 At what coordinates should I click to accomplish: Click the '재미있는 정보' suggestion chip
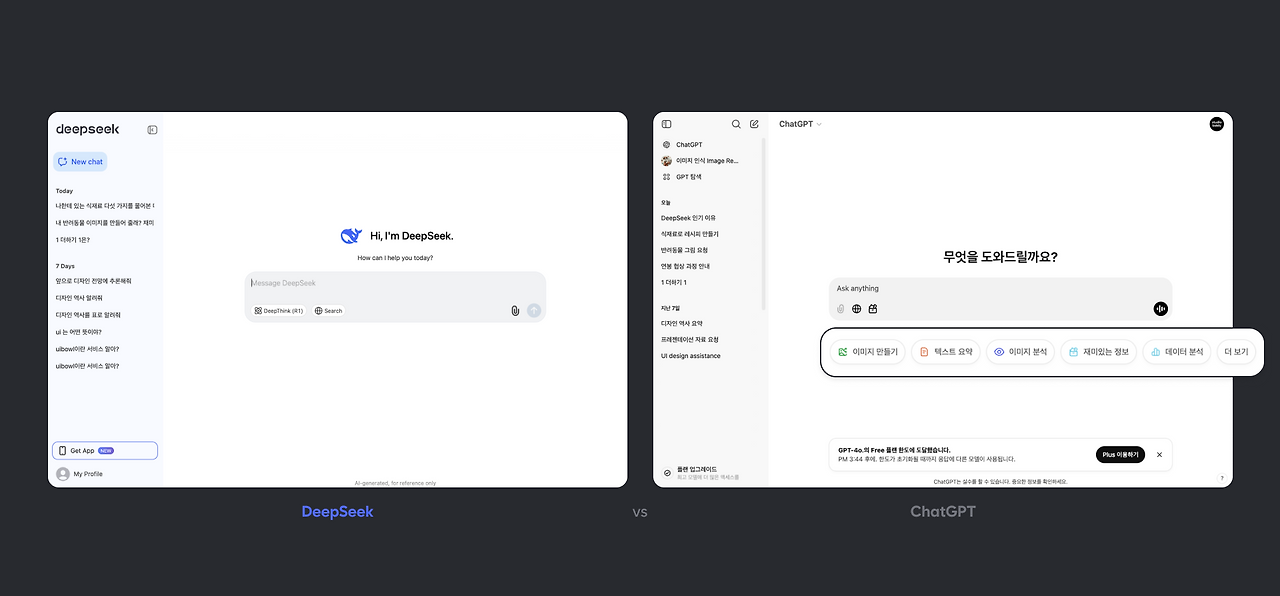1099,352
